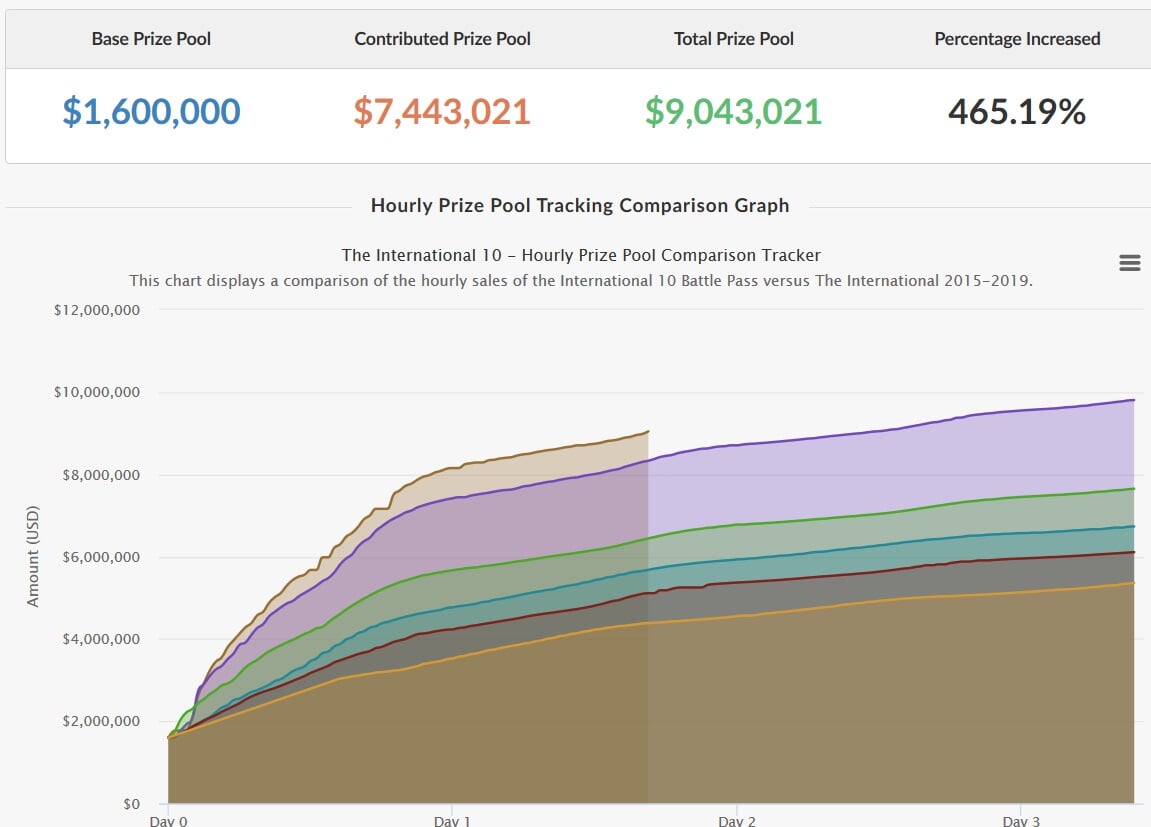Click the Percentage Increased column header
1151x827 pixels.
coord(1017,39)
